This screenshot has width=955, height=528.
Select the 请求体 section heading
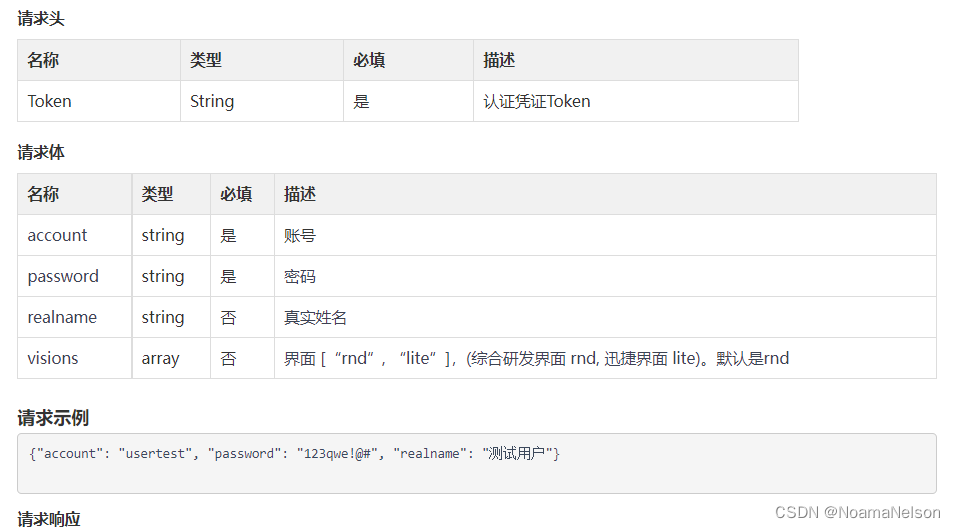tap(41, 152)
